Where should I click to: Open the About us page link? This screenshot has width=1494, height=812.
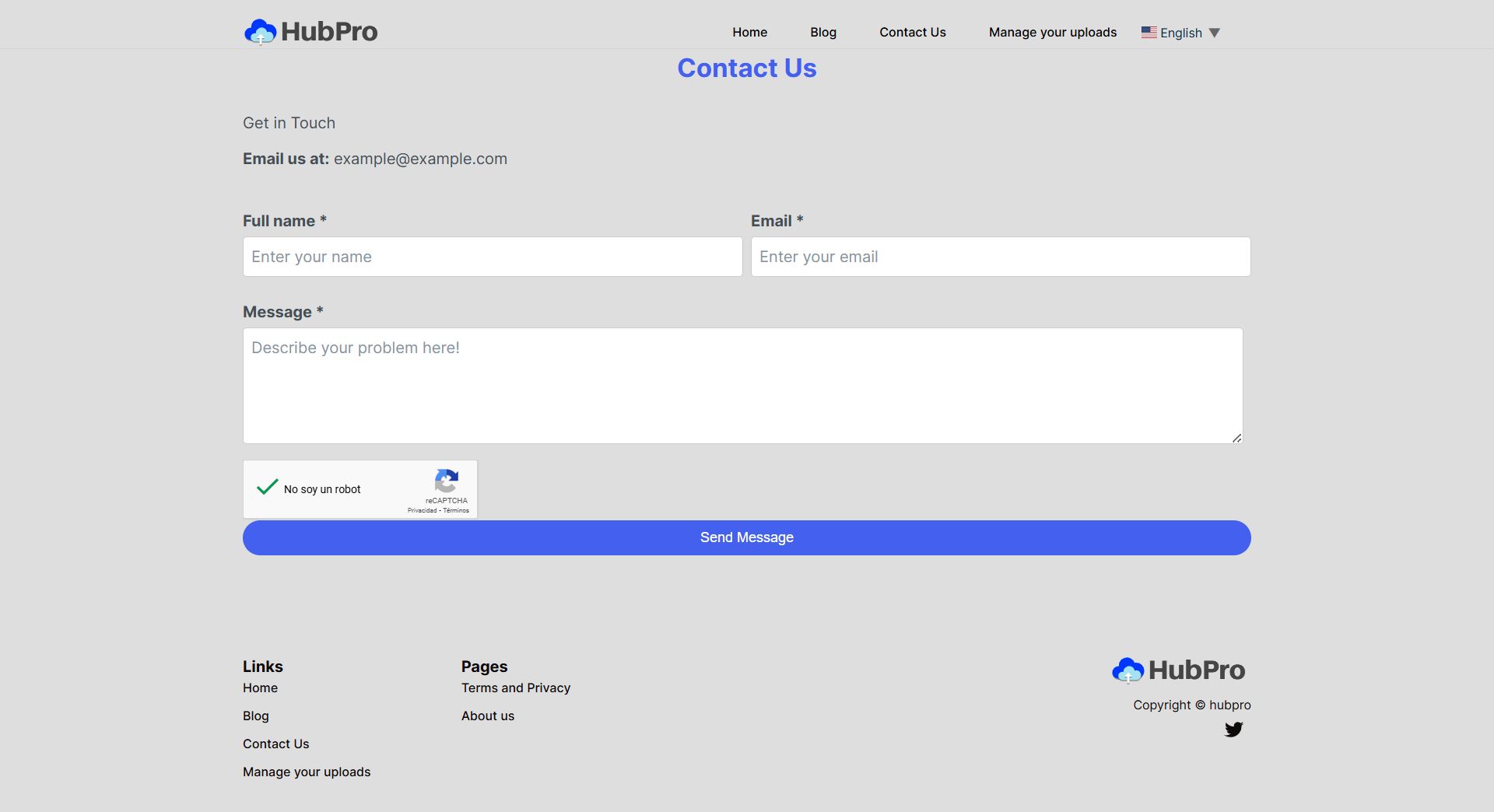coord(488,716)
